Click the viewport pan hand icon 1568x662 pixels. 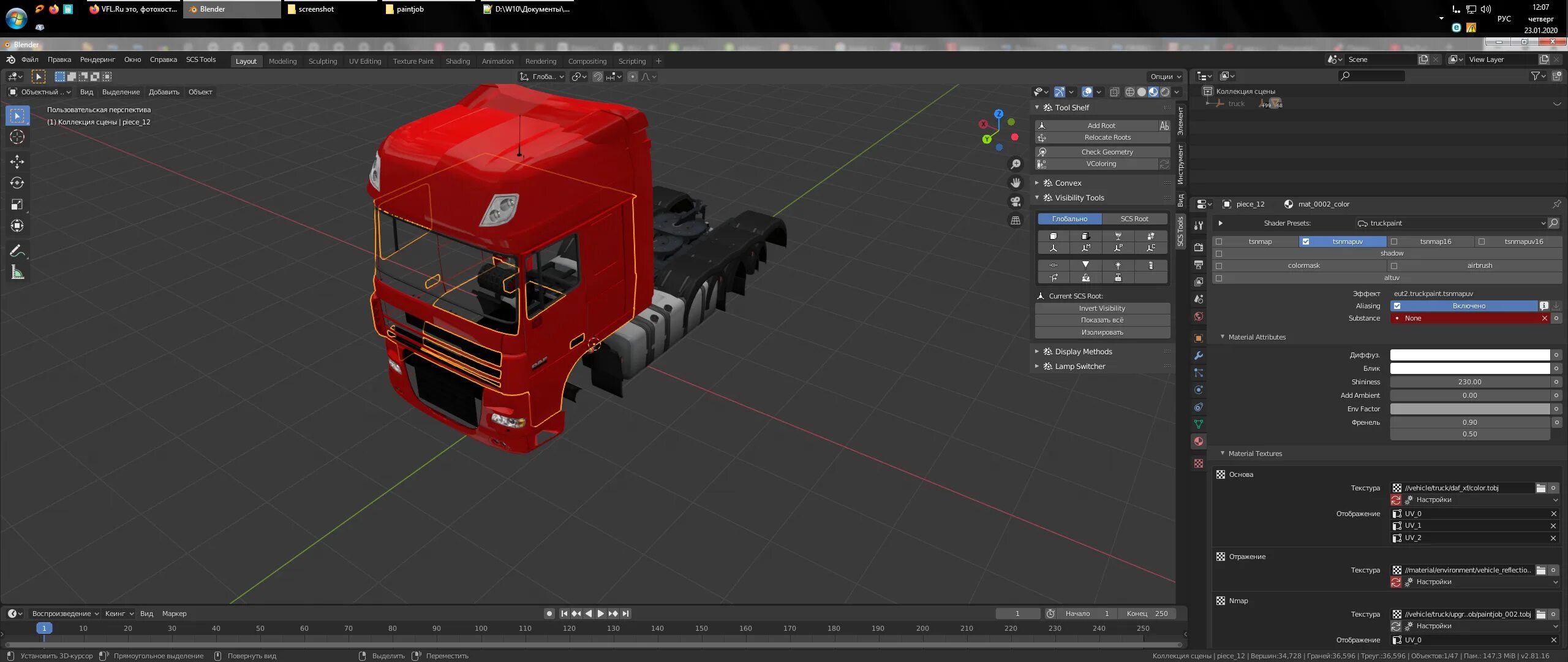tap(1016, 183)
